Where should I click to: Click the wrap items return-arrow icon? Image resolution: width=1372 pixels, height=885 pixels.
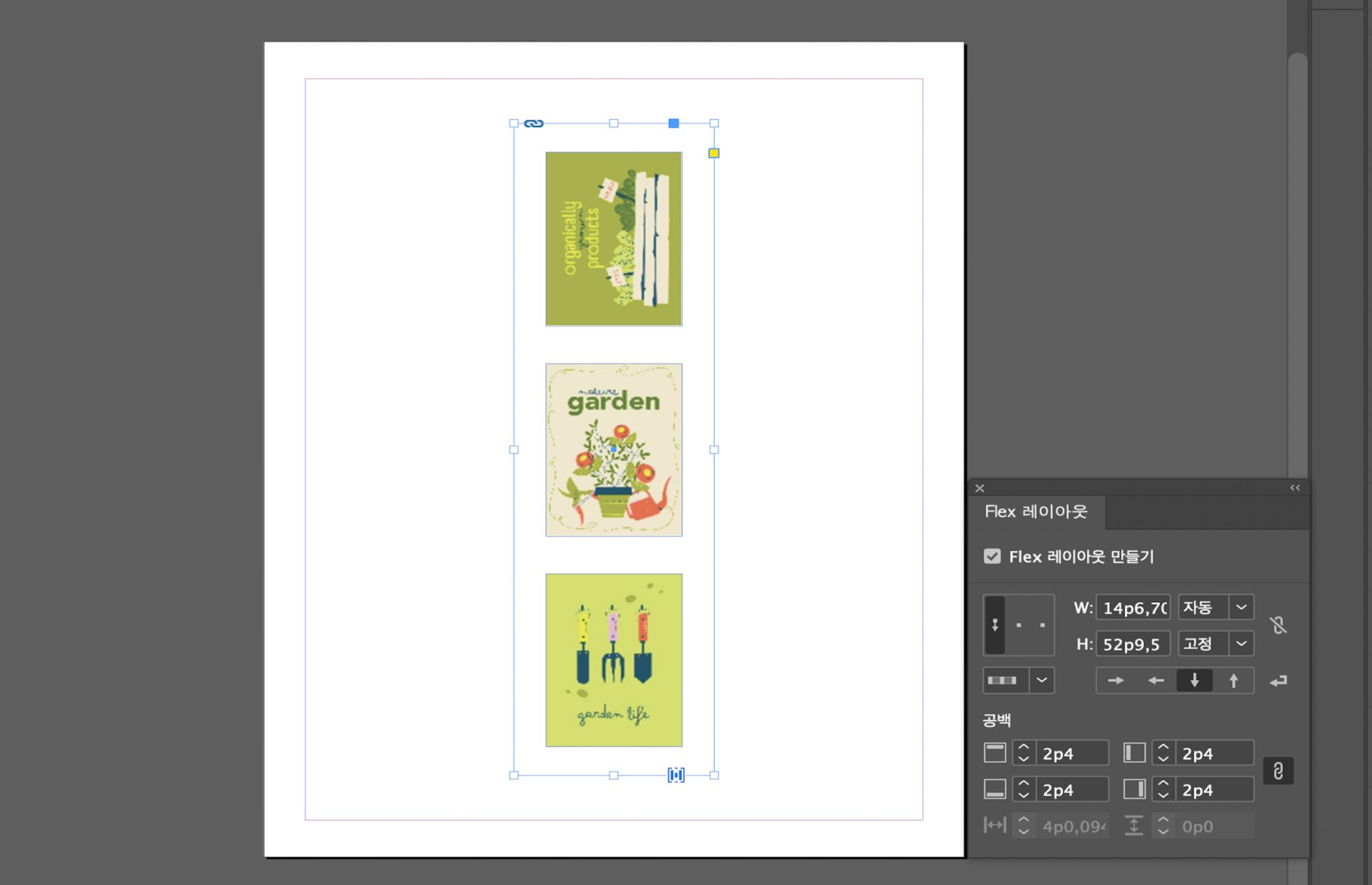pos(1278,681)
